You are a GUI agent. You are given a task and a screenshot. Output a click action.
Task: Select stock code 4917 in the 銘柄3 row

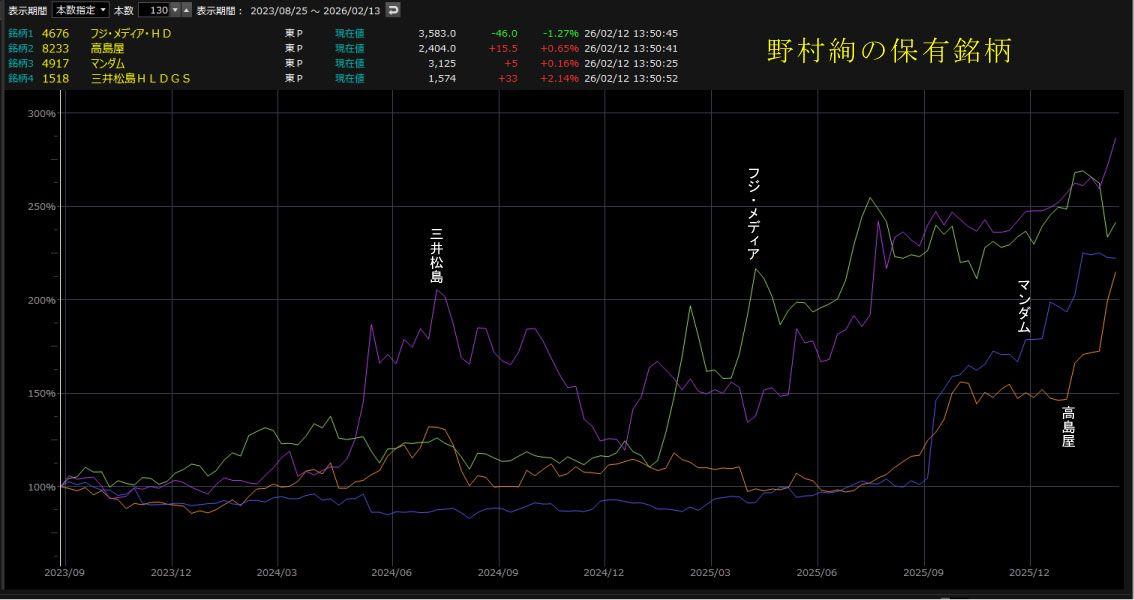coord(55,63)
